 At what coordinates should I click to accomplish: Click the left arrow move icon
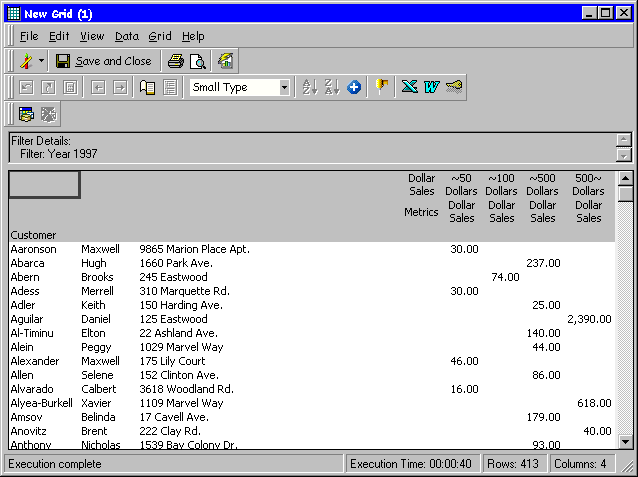pyautogui.click(x=98, y=87)
